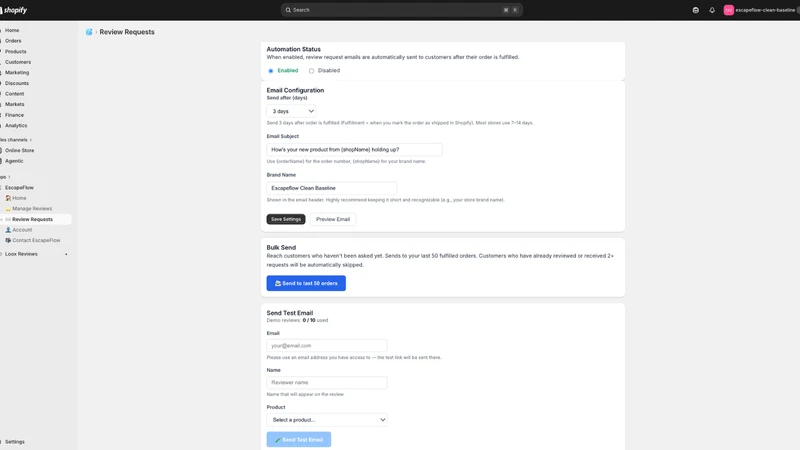
Task: Click Send Test Email button
Action: [298, 439]
